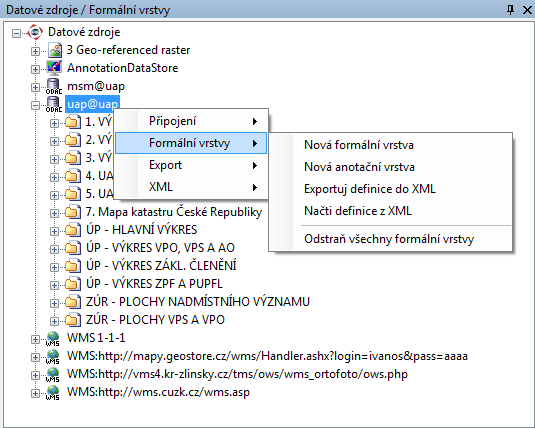The height and width of the screenshot is (428, 535).
Task: Click the ÚP - HLAVNÍ VÝKRES folder icon
Action: click(x=73, y=230)
